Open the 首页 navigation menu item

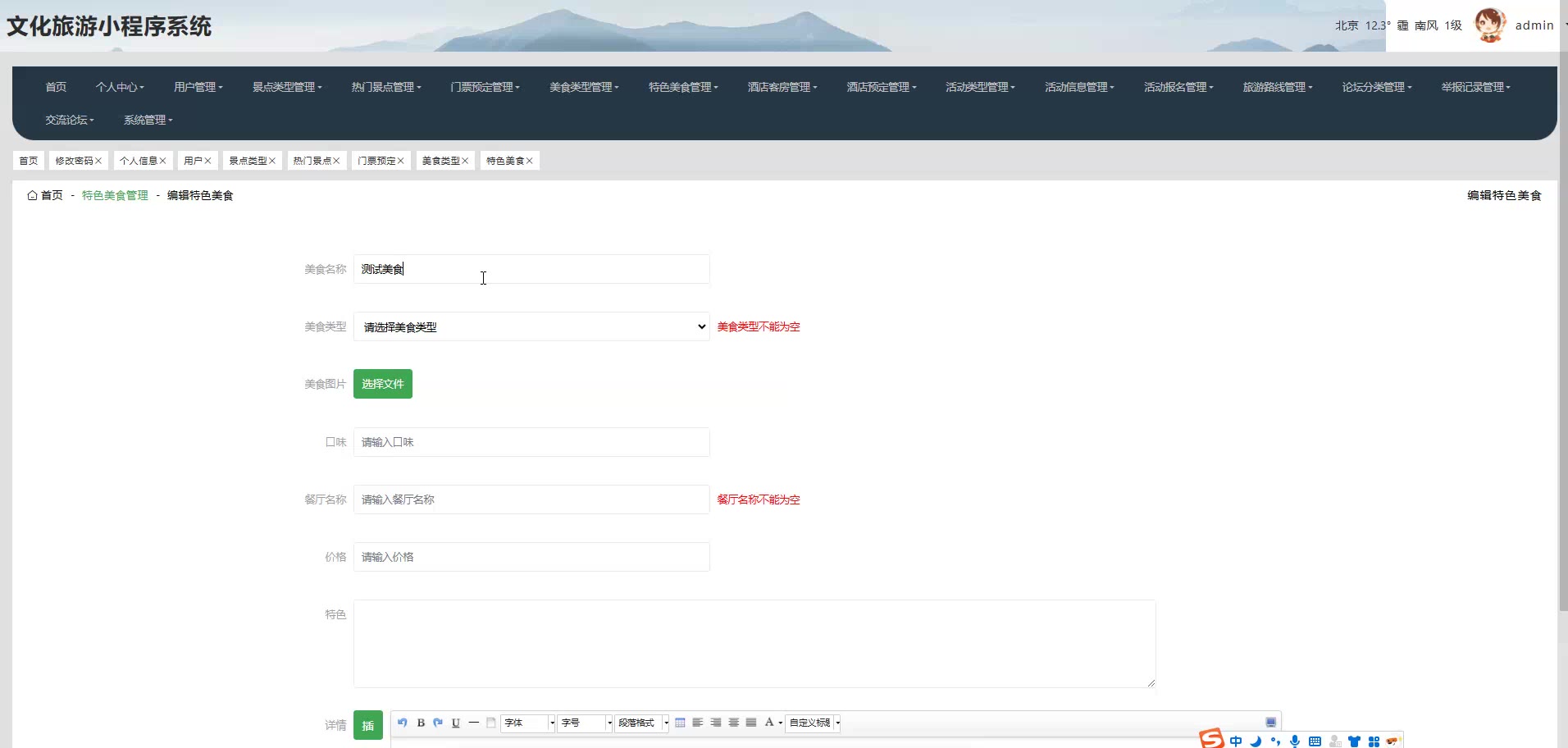point(56,87)
